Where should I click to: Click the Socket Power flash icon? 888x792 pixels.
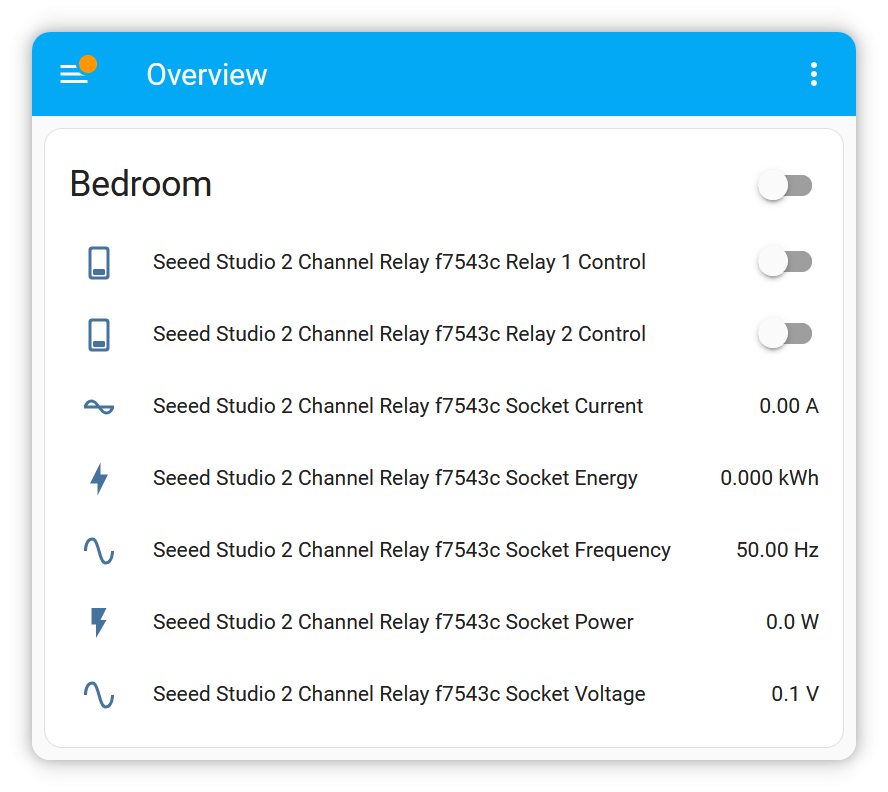pos(99,623)
